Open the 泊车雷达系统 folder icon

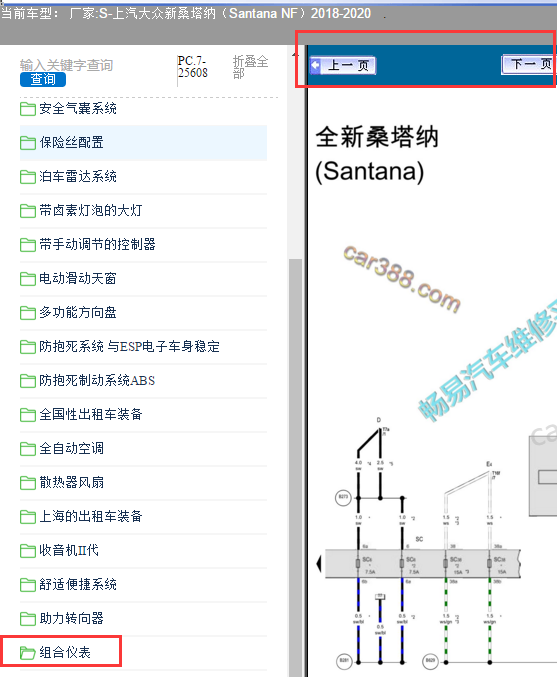(28, 177)
